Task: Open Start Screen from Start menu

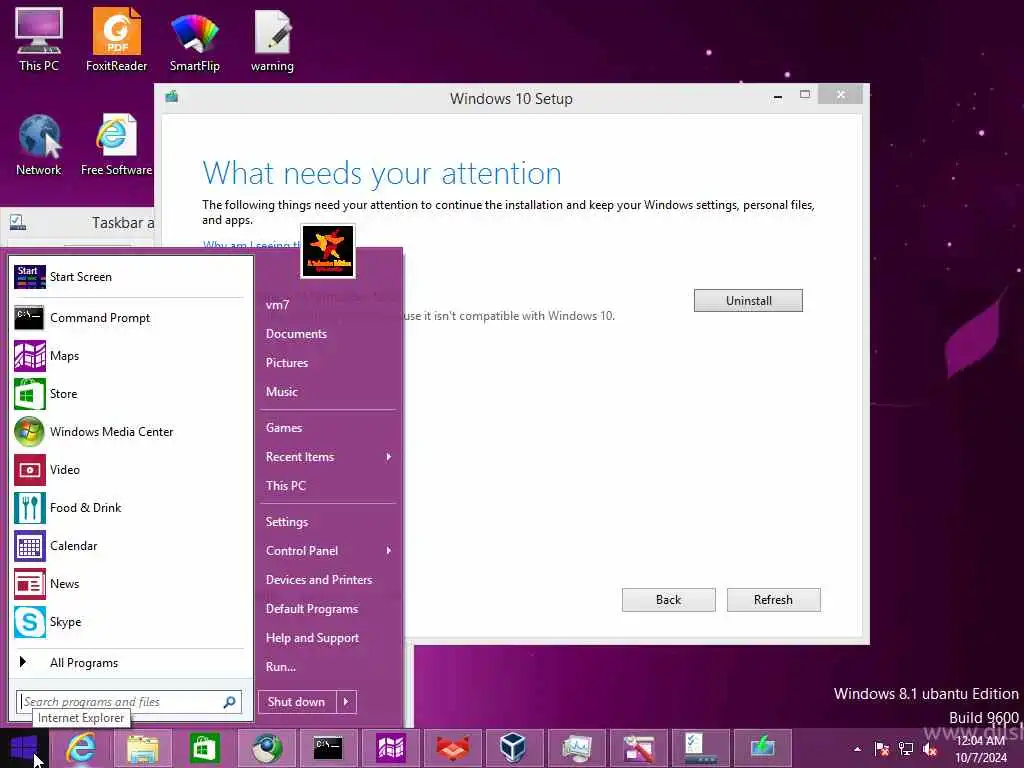Action: point(129,277)
